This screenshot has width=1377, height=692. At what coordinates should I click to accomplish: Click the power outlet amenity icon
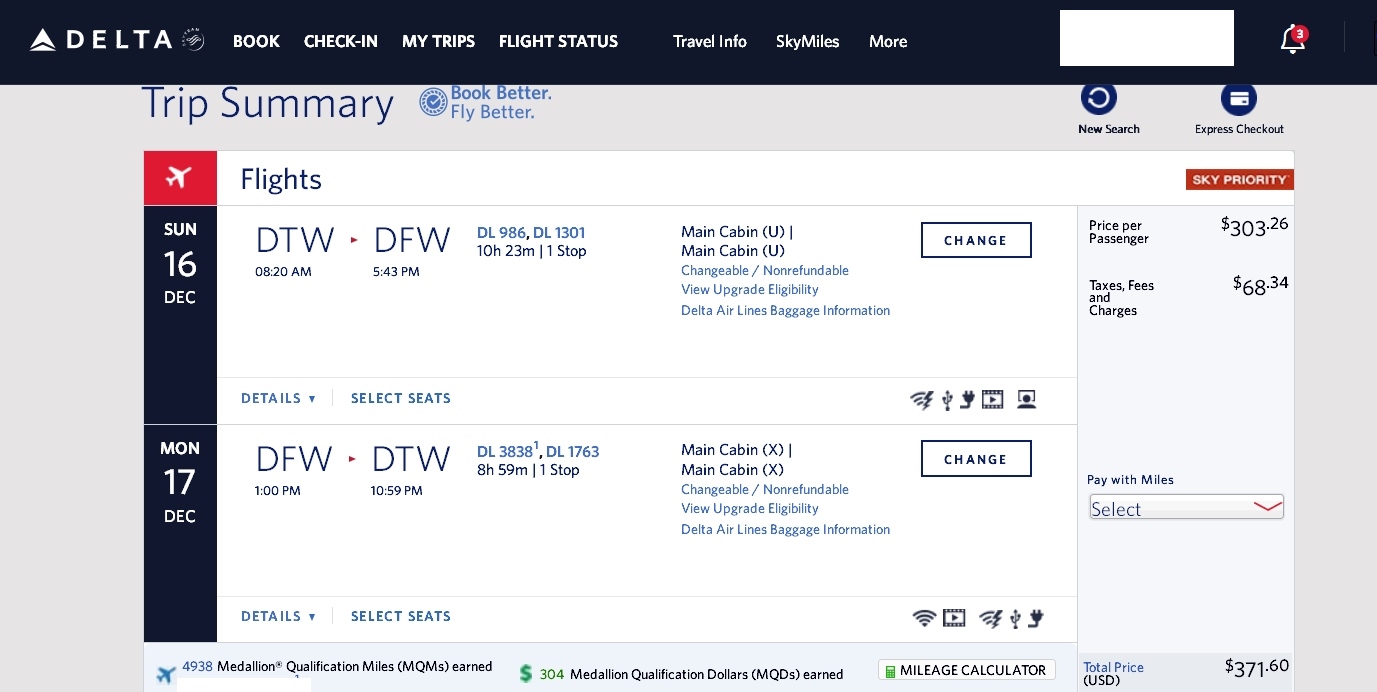tap(967, 399)
